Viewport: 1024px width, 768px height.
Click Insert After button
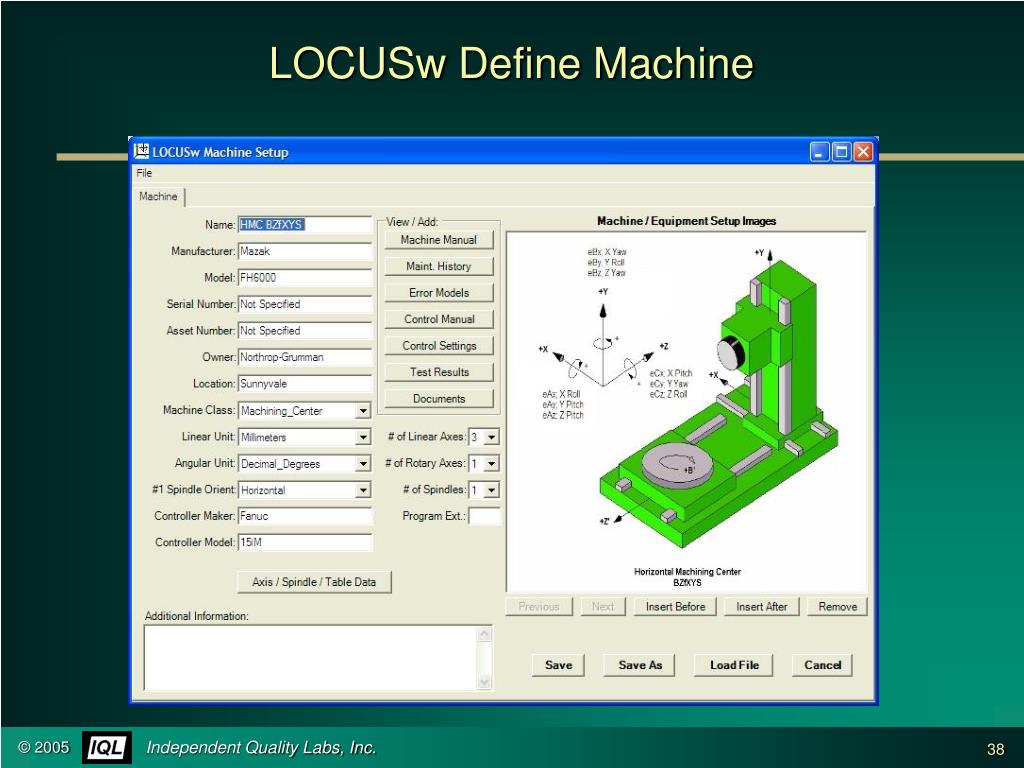coord(761,607)
